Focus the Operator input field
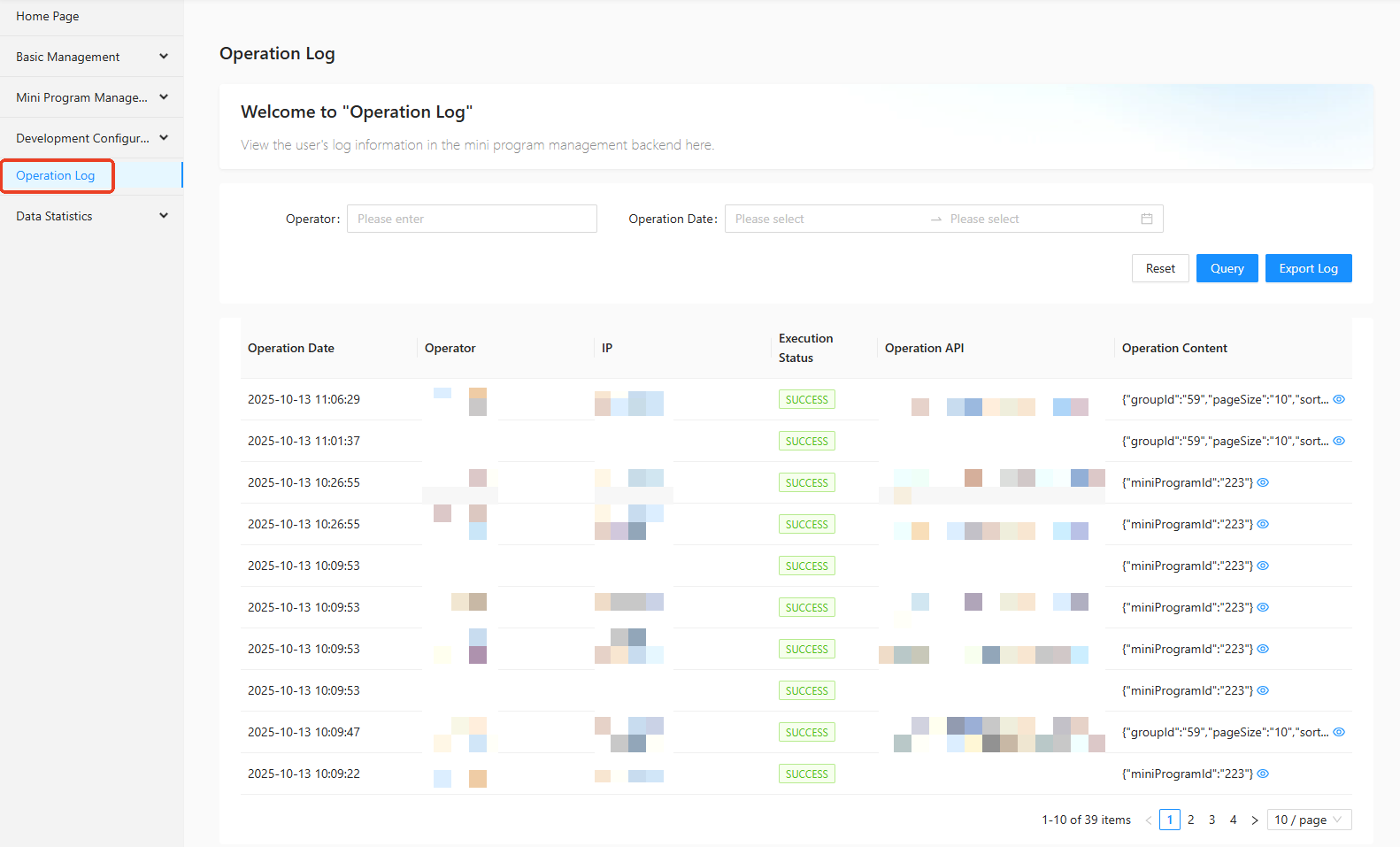The width and height of the screenshot is (1400, 847). (472, 219)
